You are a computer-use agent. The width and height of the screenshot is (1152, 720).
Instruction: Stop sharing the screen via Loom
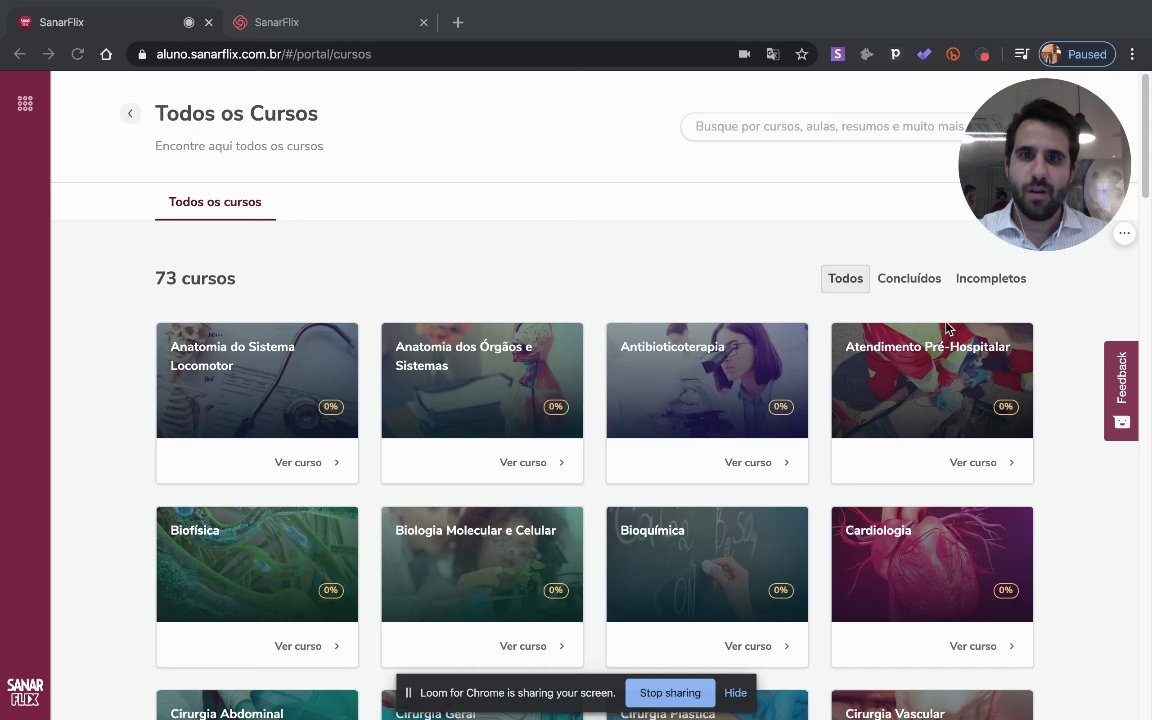pos(670,693)
